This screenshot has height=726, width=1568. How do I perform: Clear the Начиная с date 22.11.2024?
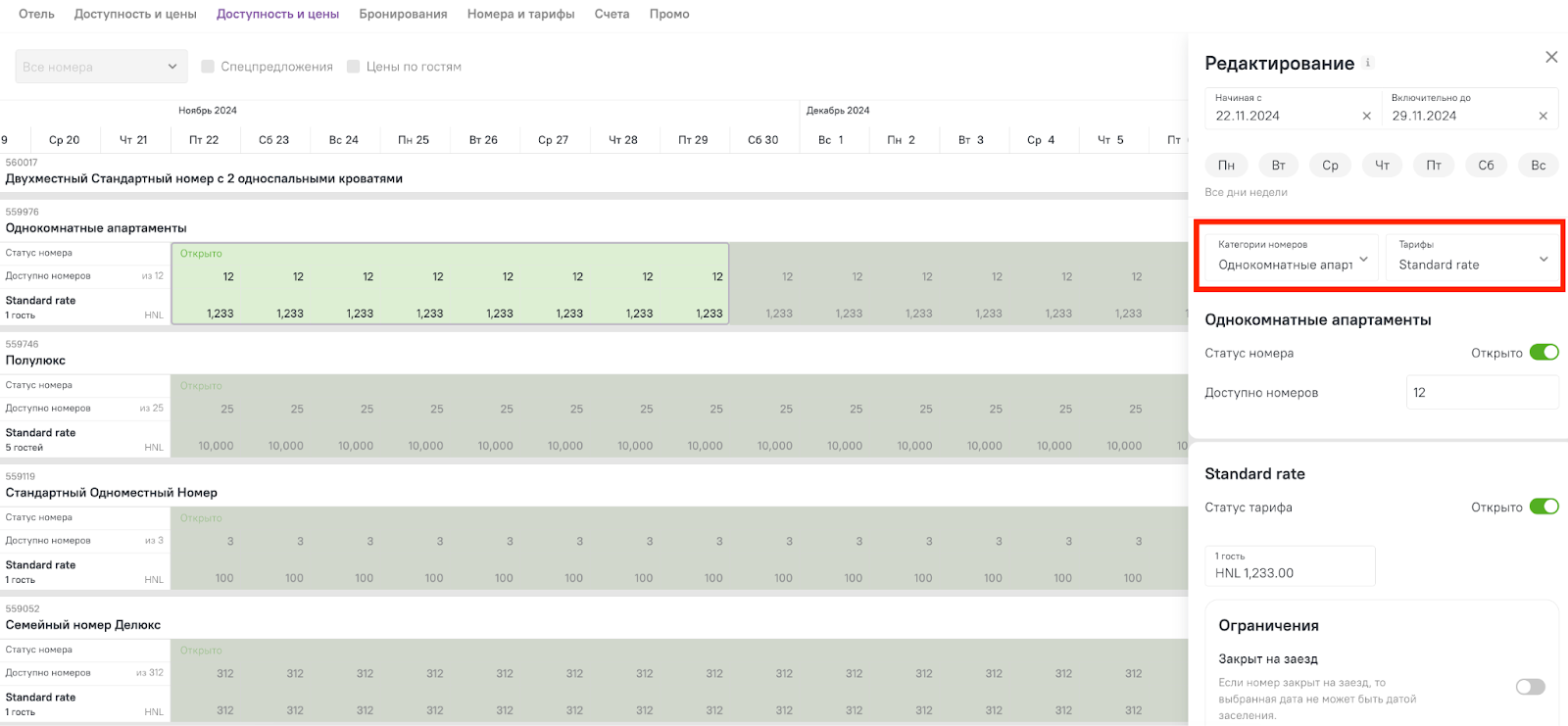point(1367,116)
